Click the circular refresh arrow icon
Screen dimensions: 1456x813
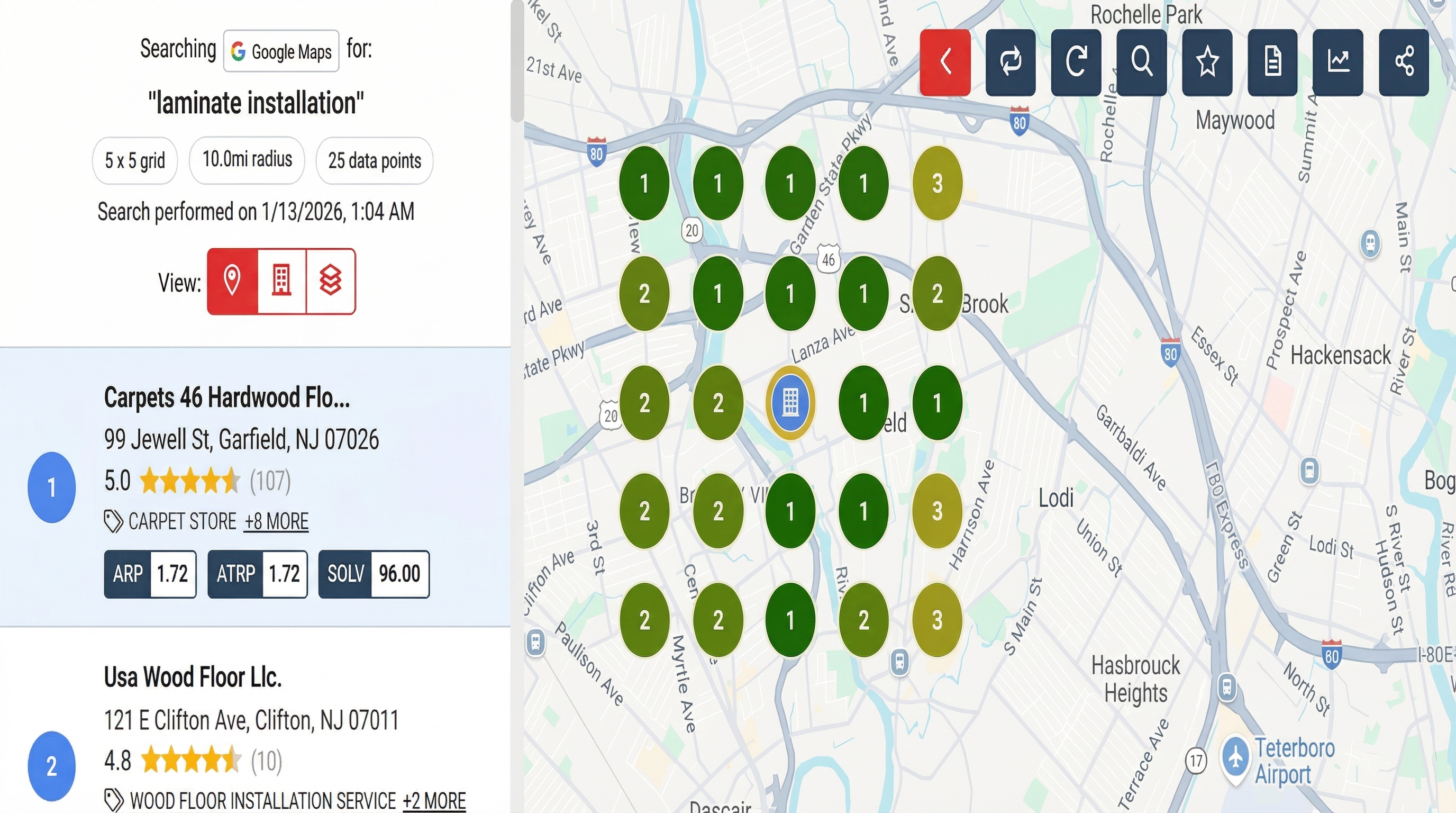click(x=1076, y=62)
